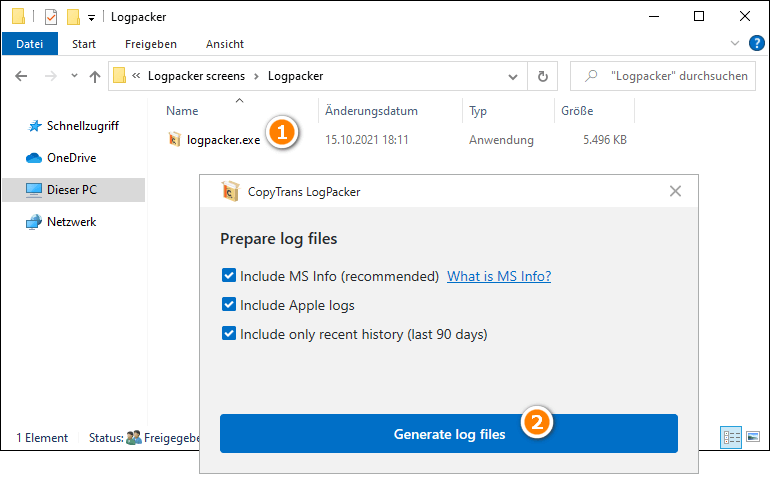770x495 pixels.
Task: Go back with the left arrow button
Action: point(21,76)
